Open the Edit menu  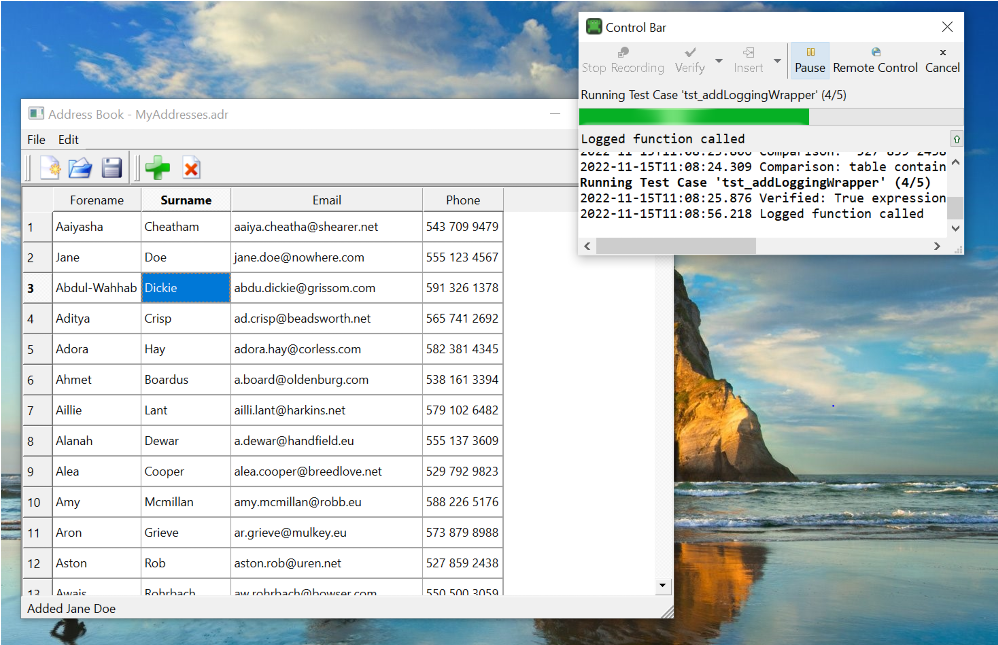[x=68, y=139]
